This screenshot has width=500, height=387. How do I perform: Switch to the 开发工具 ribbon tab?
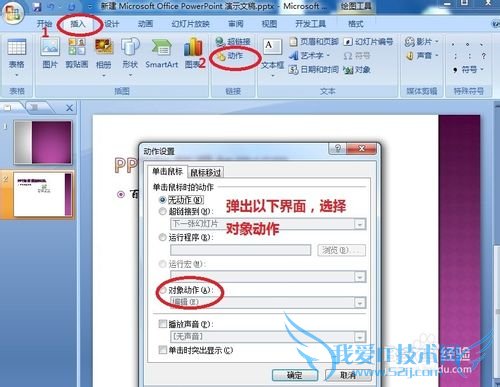click(x=310, y=24)
